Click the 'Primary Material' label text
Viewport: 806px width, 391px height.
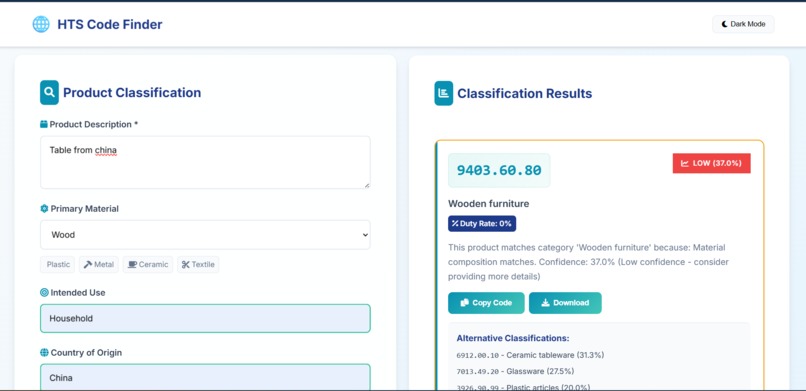point(84,209)
